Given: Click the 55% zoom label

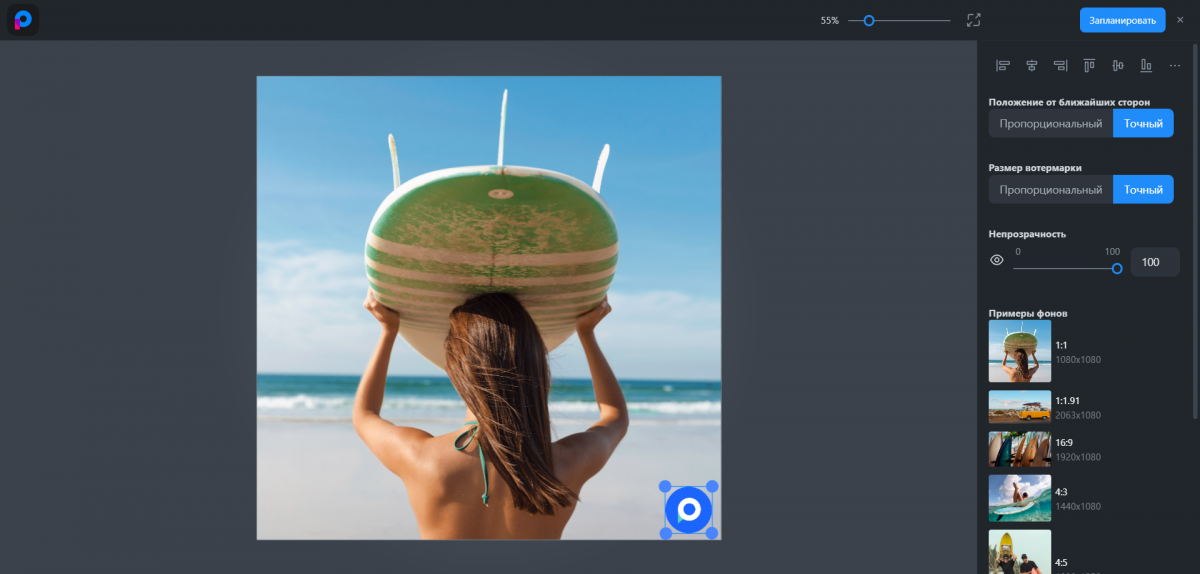Looking at the screenshot, I should click(829, 20).
